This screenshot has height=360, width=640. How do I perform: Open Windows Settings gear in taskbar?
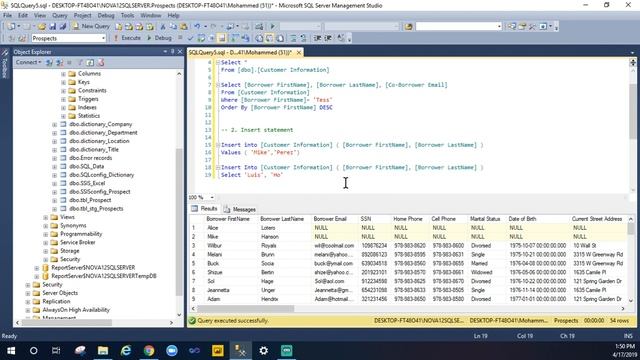click(x=264, y=351)
